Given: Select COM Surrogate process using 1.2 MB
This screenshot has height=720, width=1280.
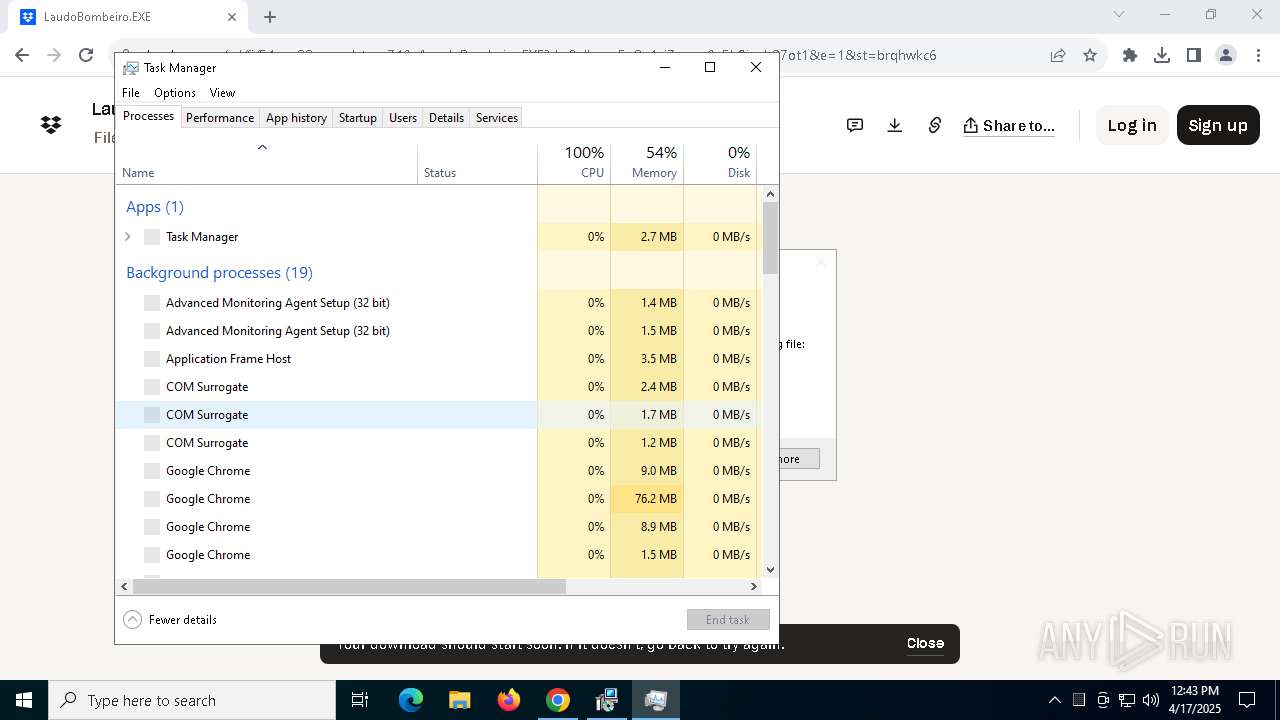Looking at the screenshot, I should (437, 442).
